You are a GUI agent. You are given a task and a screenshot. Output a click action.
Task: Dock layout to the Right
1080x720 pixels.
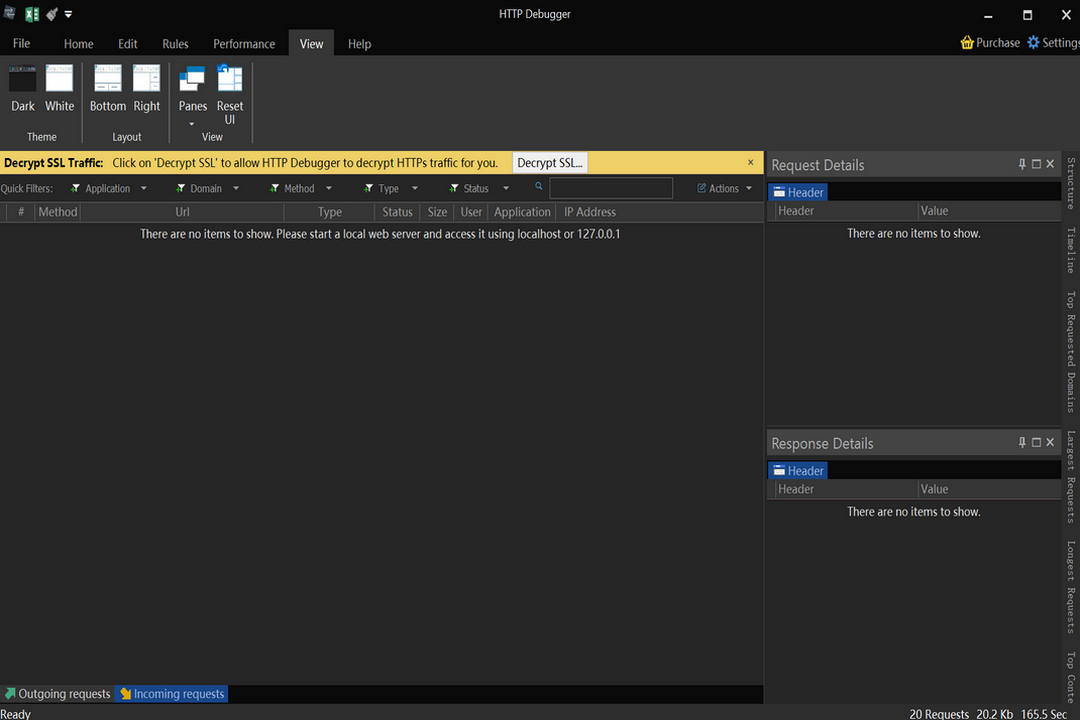pyautogui.click(x=146, y=90)
